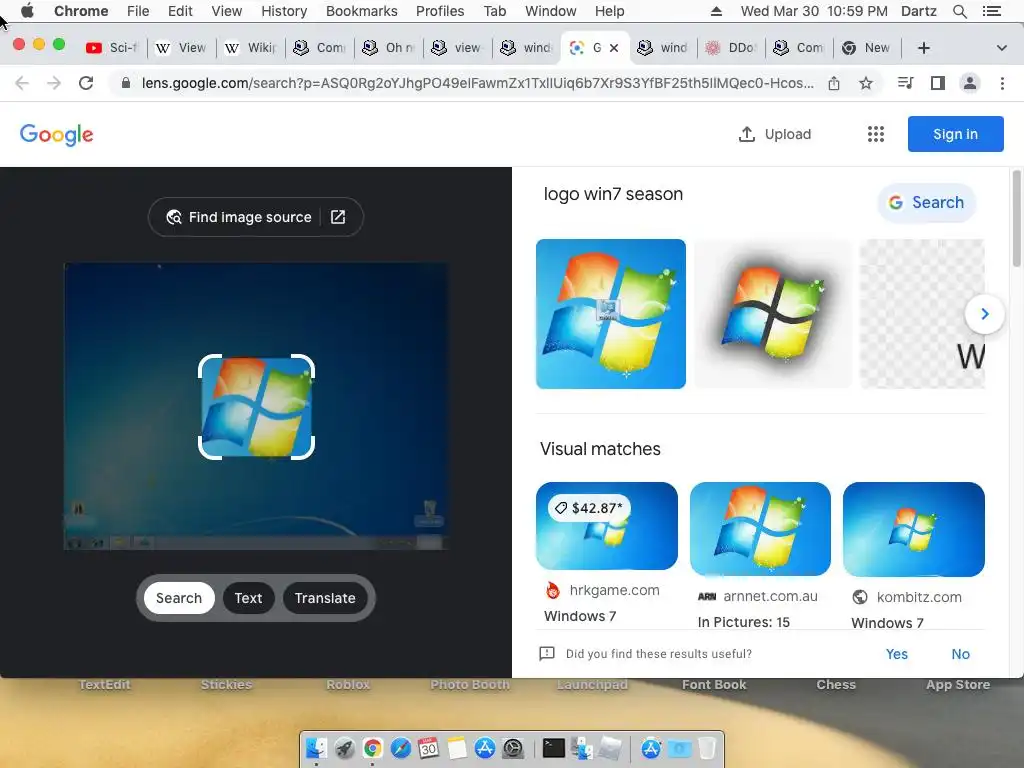Open Calendar from the dock
The height and width of the screenshot is (768, 1024).
click(x=428, y=748)
